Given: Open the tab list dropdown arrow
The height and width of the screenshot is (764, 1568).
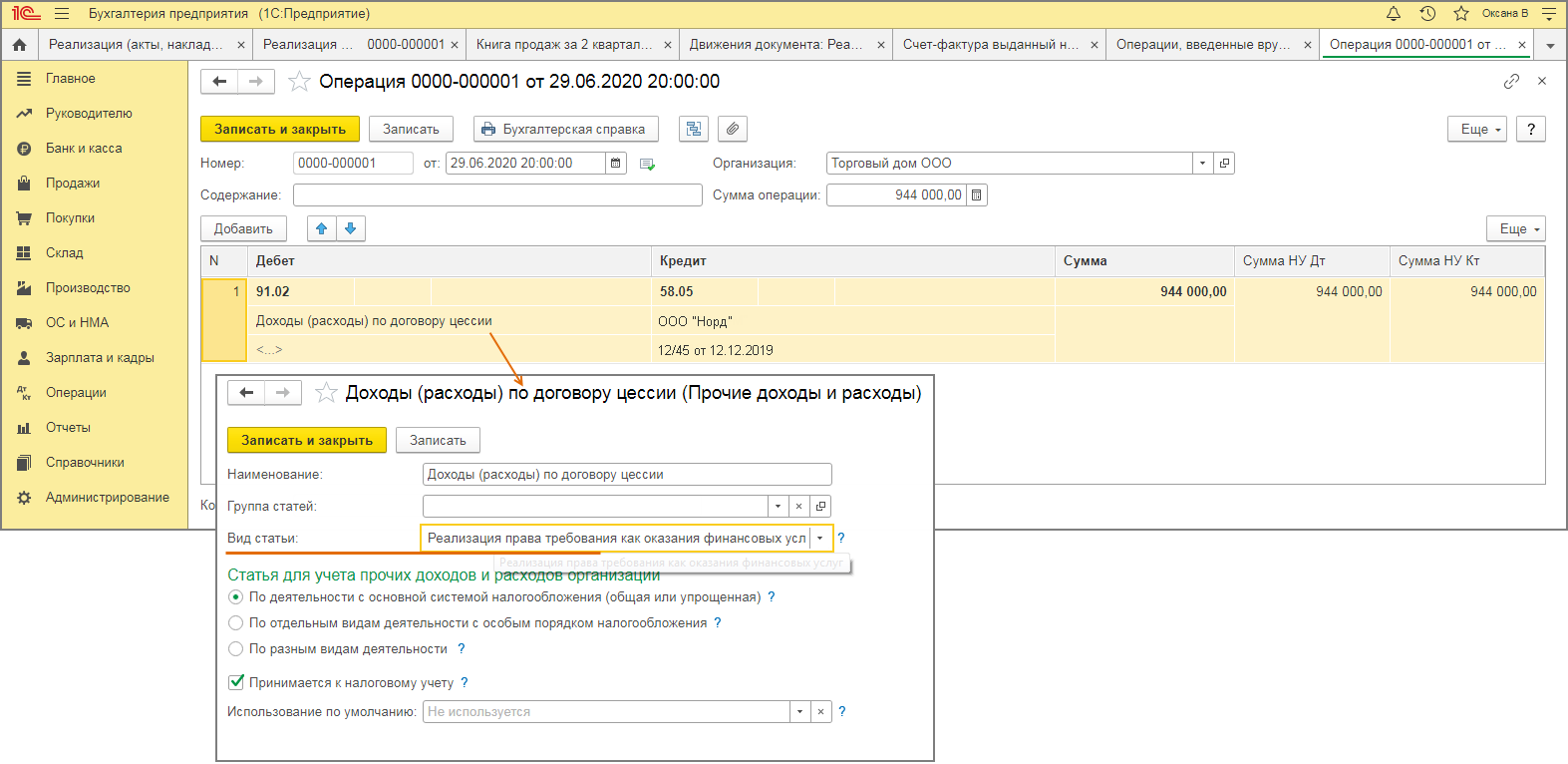Looking at the screenshot, I should tap(1550, 46).
